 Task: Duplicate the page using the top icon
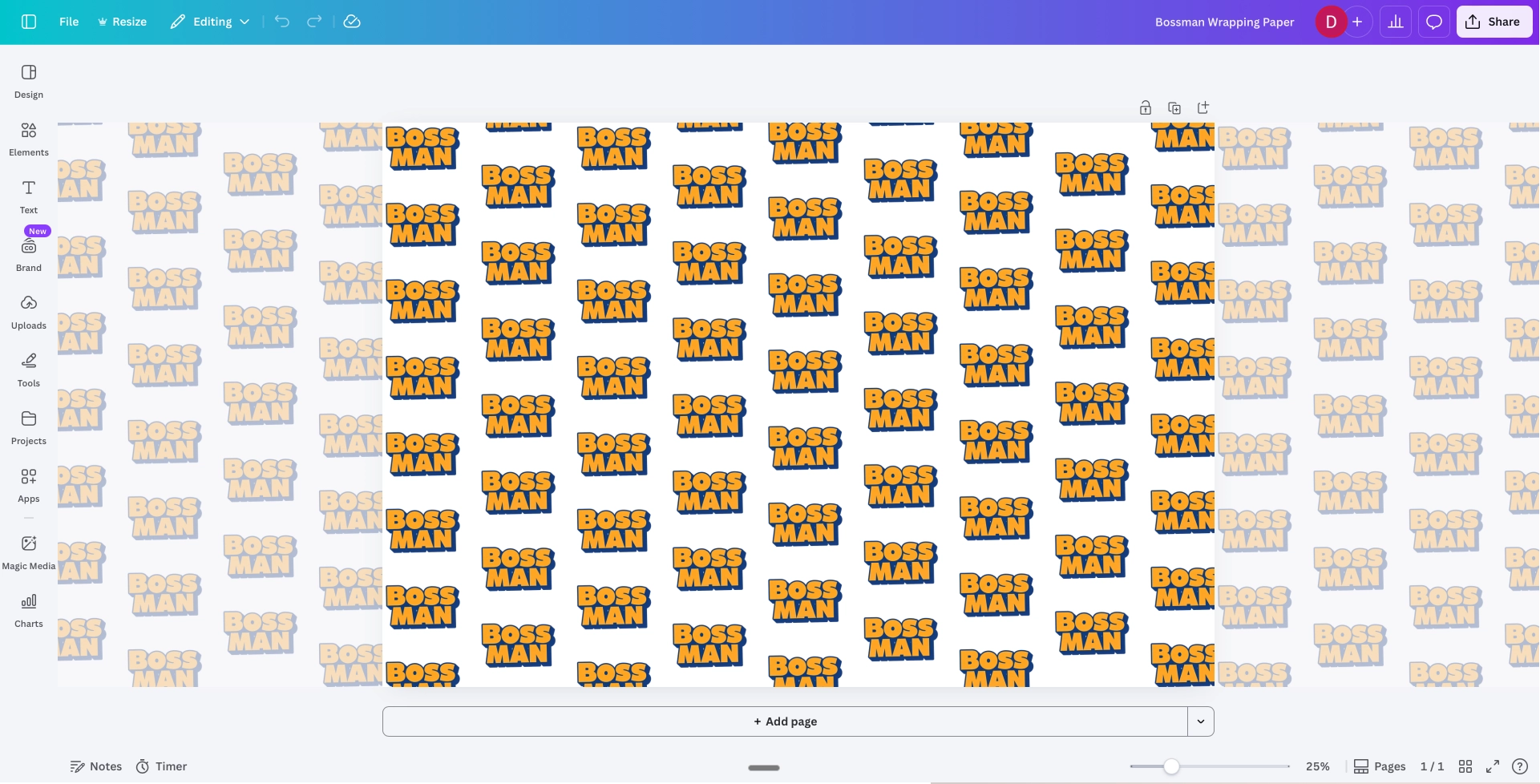click(1174, 108)
